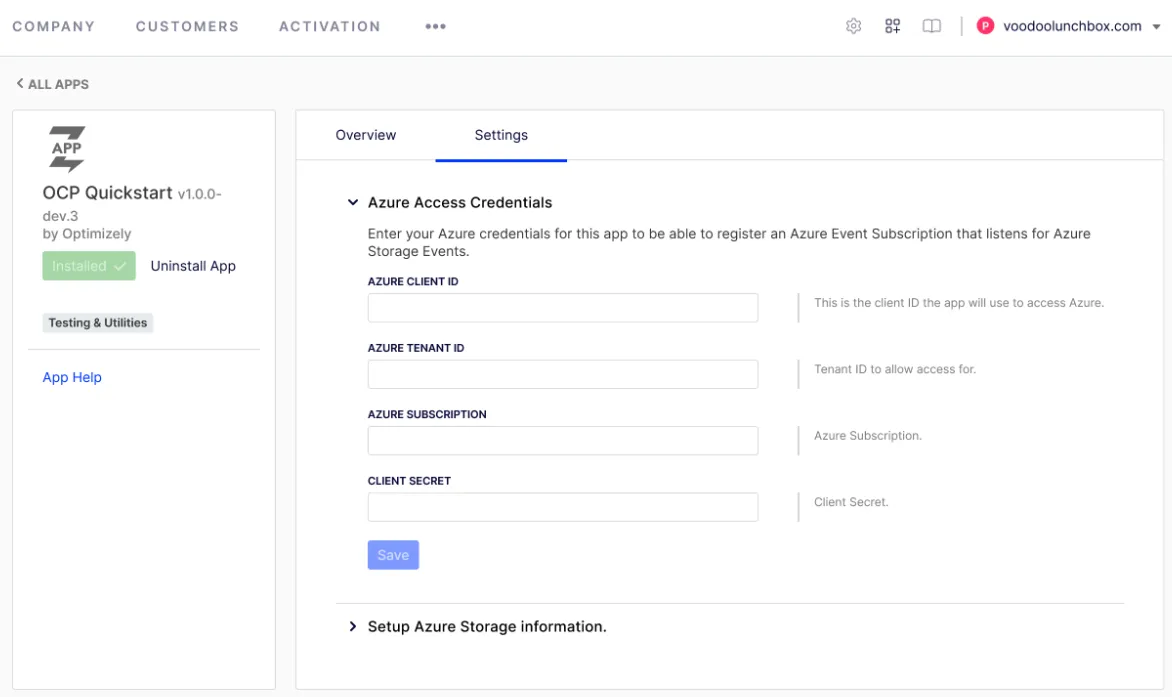Click the 'by Optimizely' text
The width and height of the screenshot is (1172, 697).
[87, 234]
